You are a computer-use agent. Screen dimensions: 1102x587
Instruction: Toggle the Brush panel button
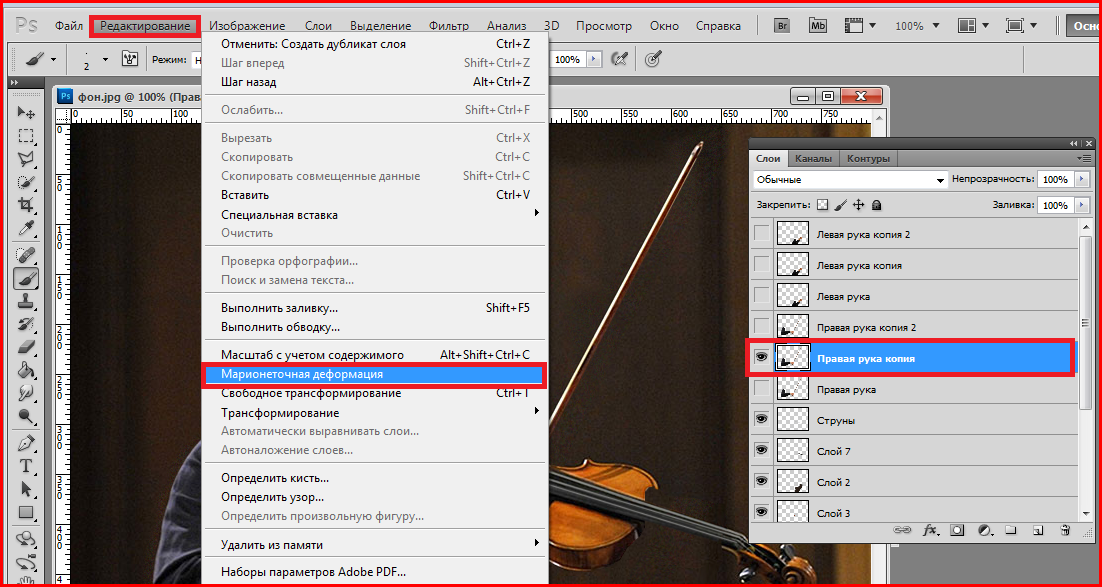(129, 60)
